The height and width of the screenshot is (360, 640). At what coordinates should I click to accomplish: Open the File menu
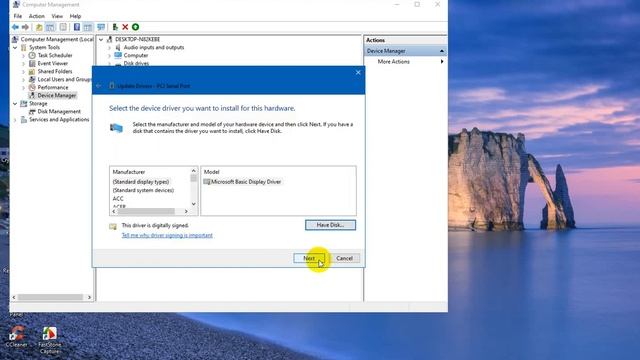pos(18,16)
